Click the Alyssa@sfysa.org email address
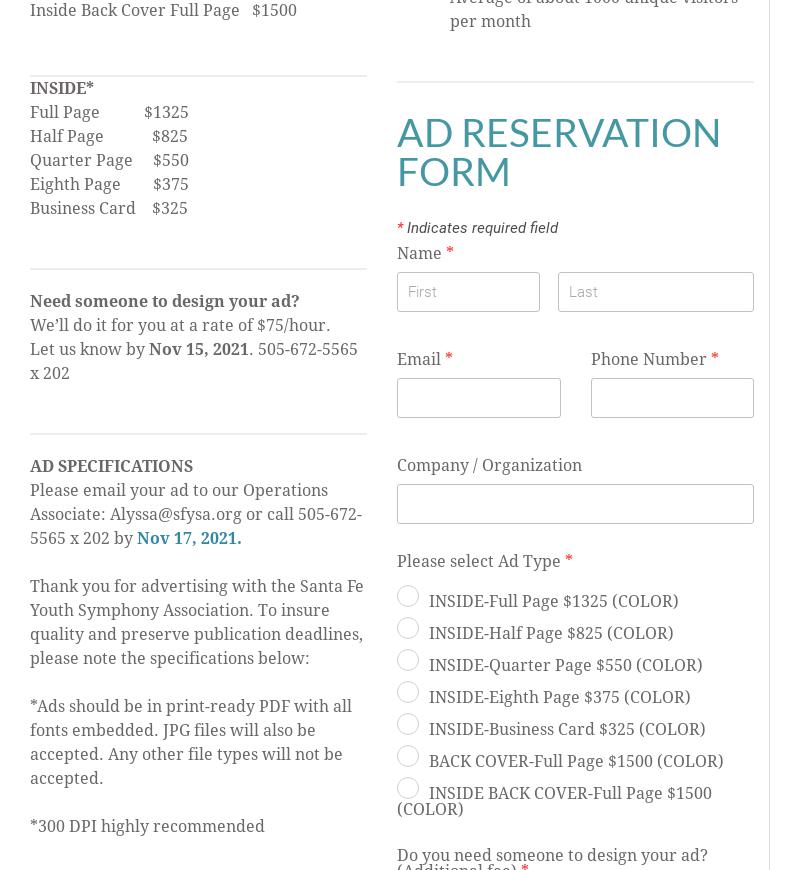This screenshot has width=785, height=870. 176,514
